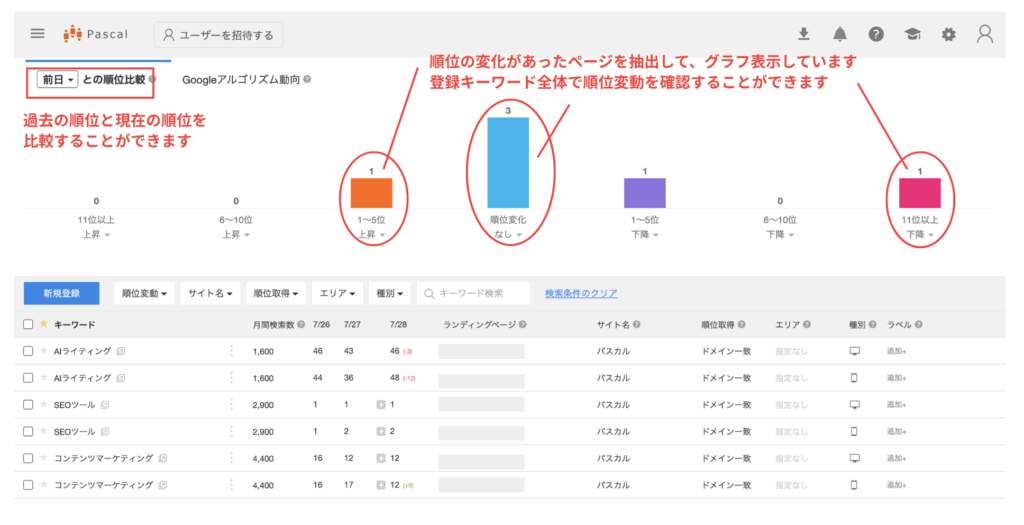Open three-dot menu for コンテンツマーケティング (+5) row
This screenshot has width=1024, height=525.
(231, 485)
